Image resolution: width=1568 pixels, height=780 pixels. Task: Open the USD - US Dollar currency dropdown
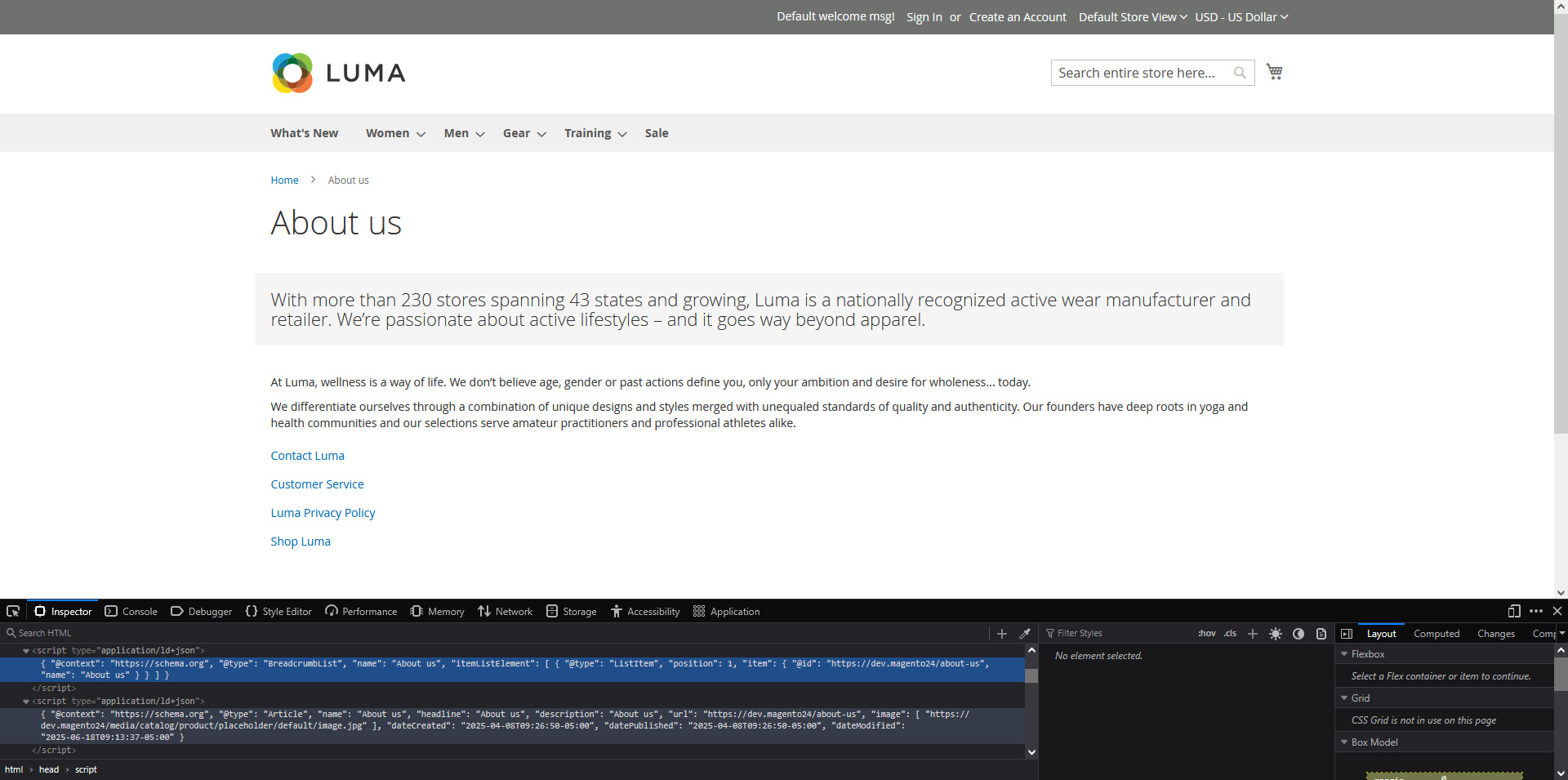(1241, 16)
